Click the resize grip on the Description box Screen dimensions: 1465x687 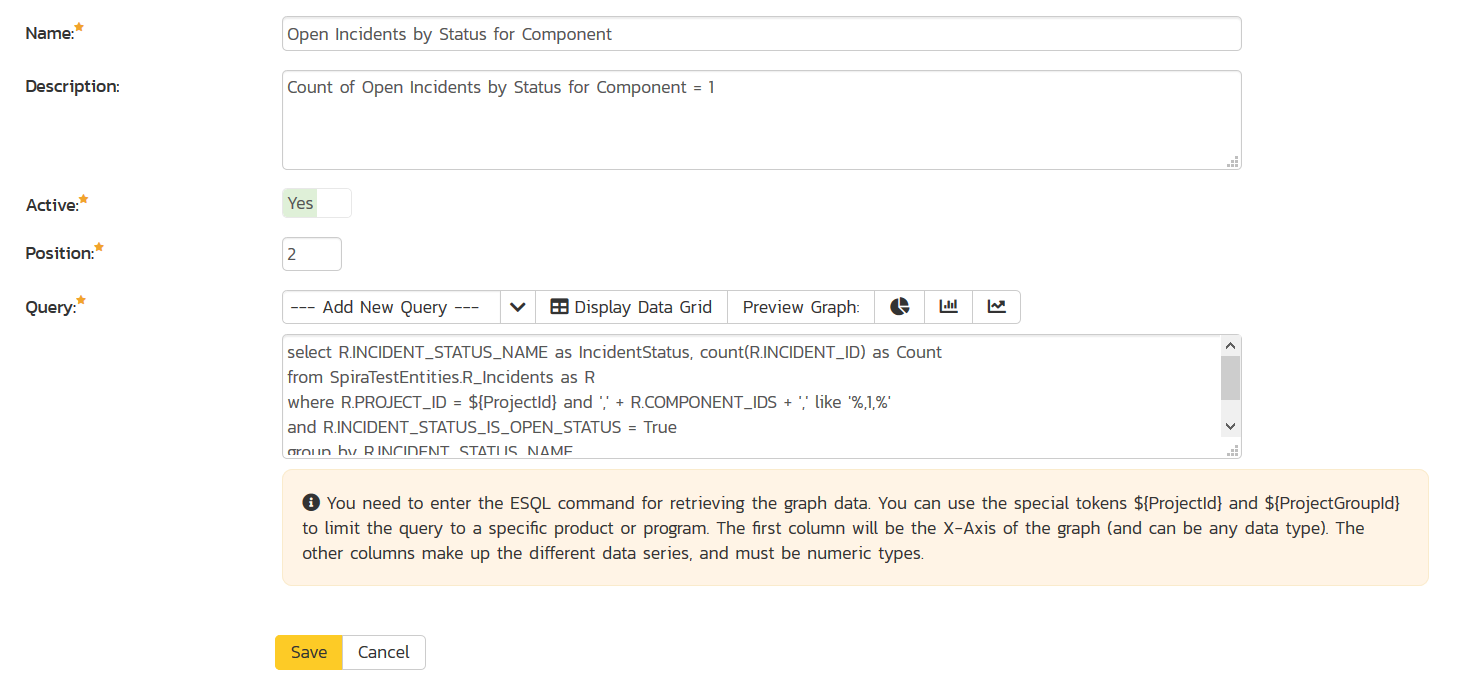tap(1233, 161)
